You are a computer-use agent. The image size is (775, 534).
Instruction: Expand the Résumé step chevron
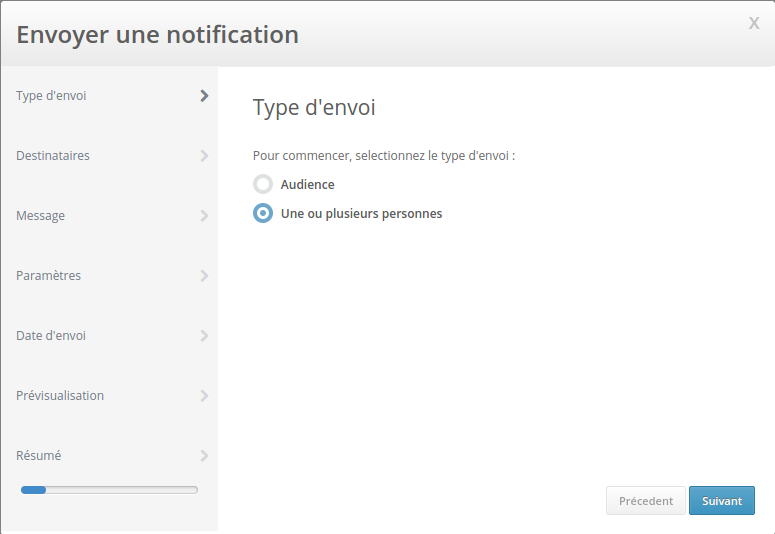pos(204,456)
